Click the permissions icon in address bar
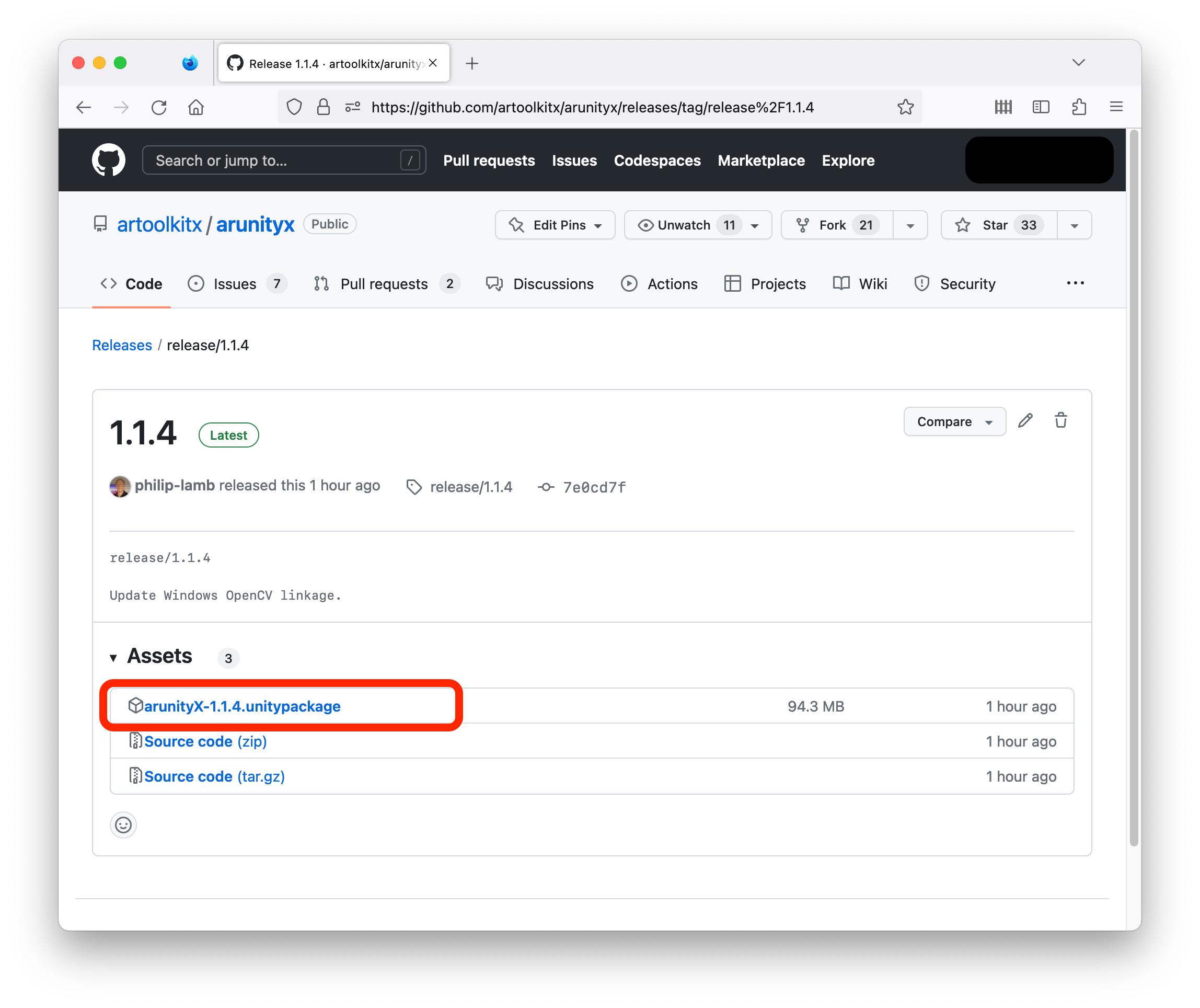This screenshot has height=1008, width=1200. pyautogui.click(x=353, y=107)
